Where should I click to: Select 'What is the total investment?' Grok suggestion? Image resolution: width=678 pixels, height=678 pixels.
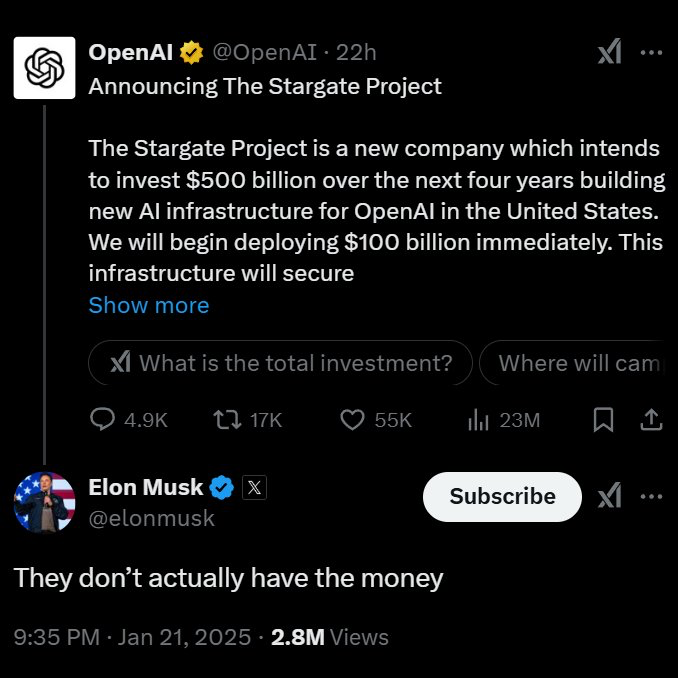tap(280, 363)
